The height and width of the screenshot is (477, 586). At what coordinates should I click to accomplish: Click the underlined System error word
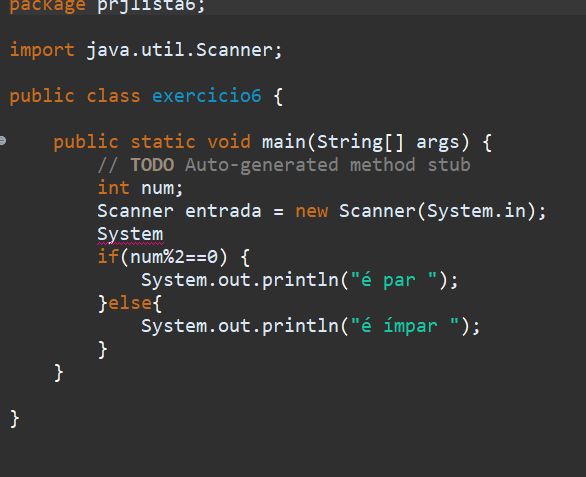pyautogui.click(x=130, y=235)
